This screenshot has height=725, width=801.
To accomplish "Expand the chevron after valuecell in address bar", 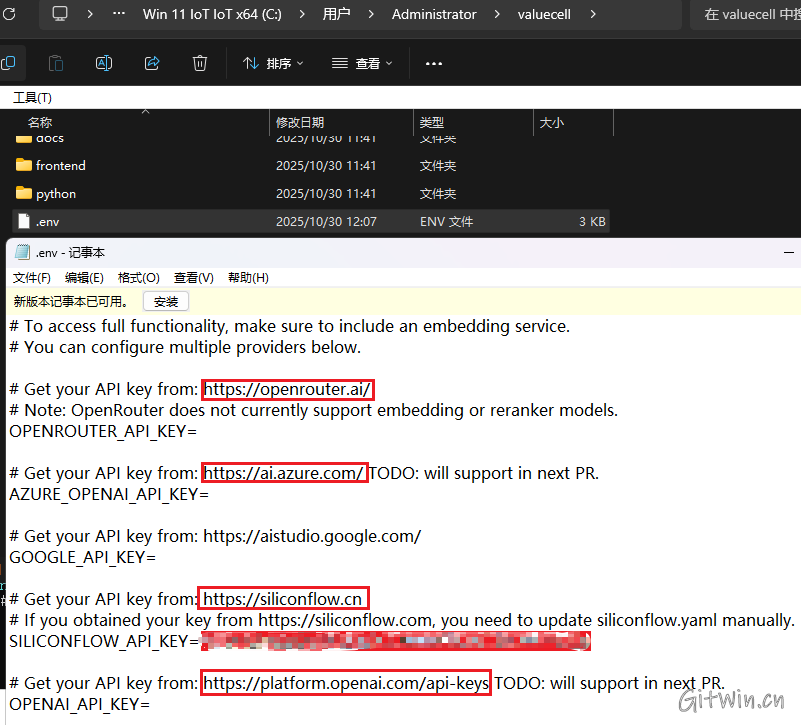I will pyautogui.click(x=593, y=14).
